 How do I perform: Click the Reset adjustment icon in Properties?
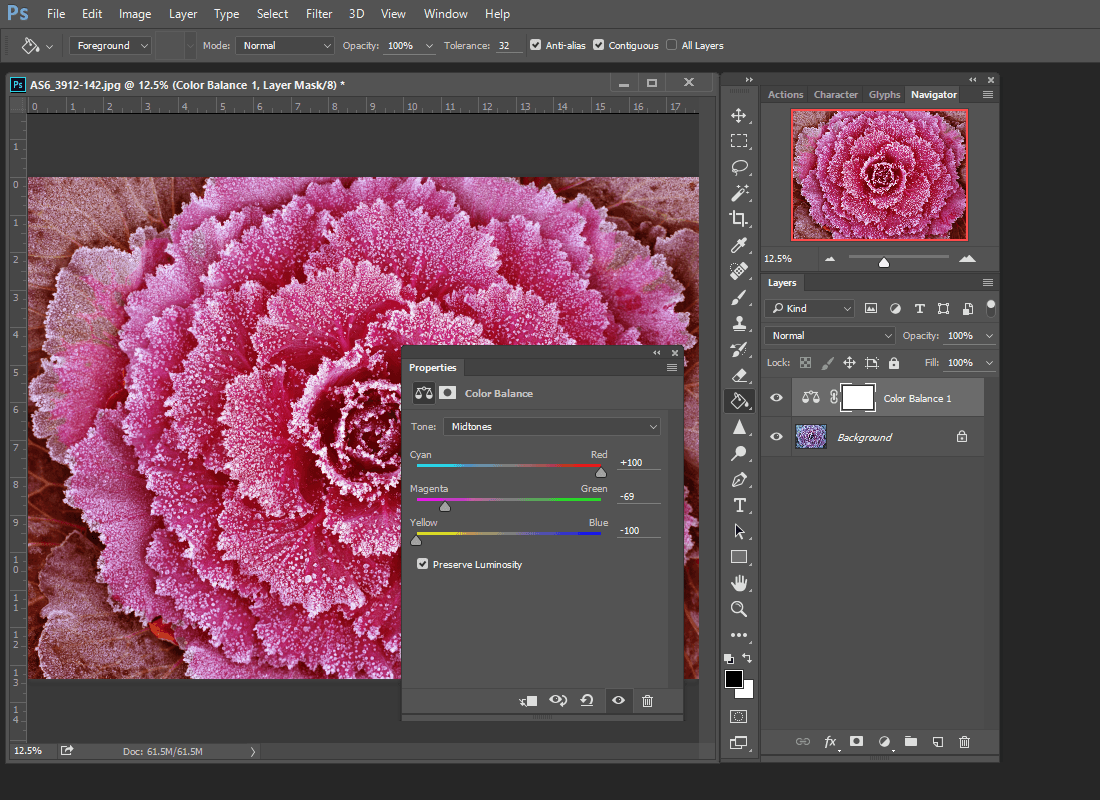click(587, 701)
